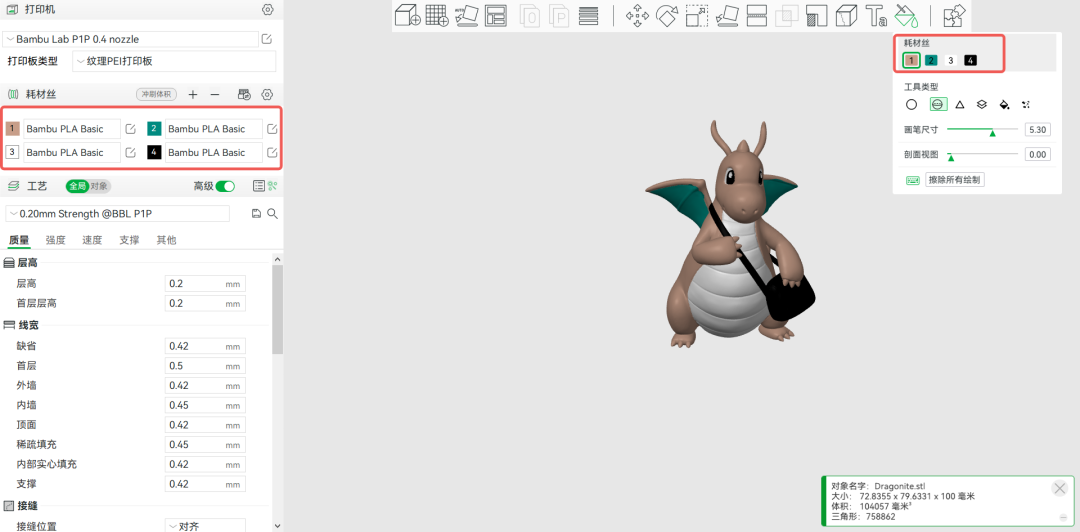The image size is (1080, 532).
Task: Select the Rotate tool
Action: coord(667,15)
